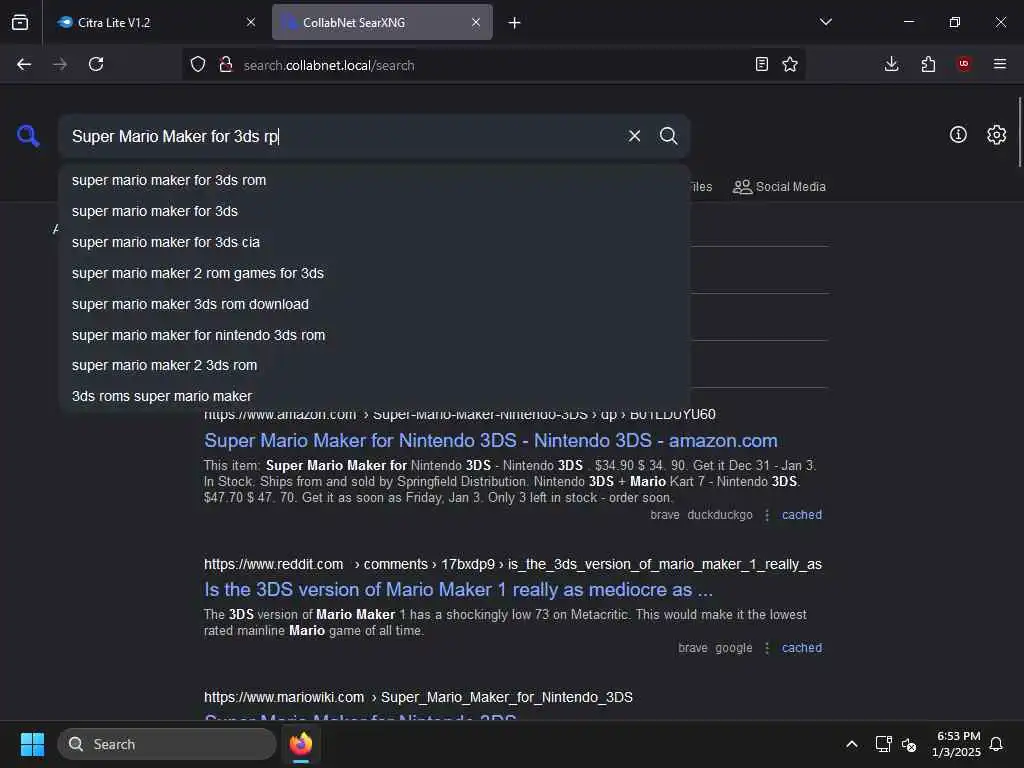Switch to the Citra Lite V1.2 tab
Viewport: 1024px width, 768px height.
point(155,22)
